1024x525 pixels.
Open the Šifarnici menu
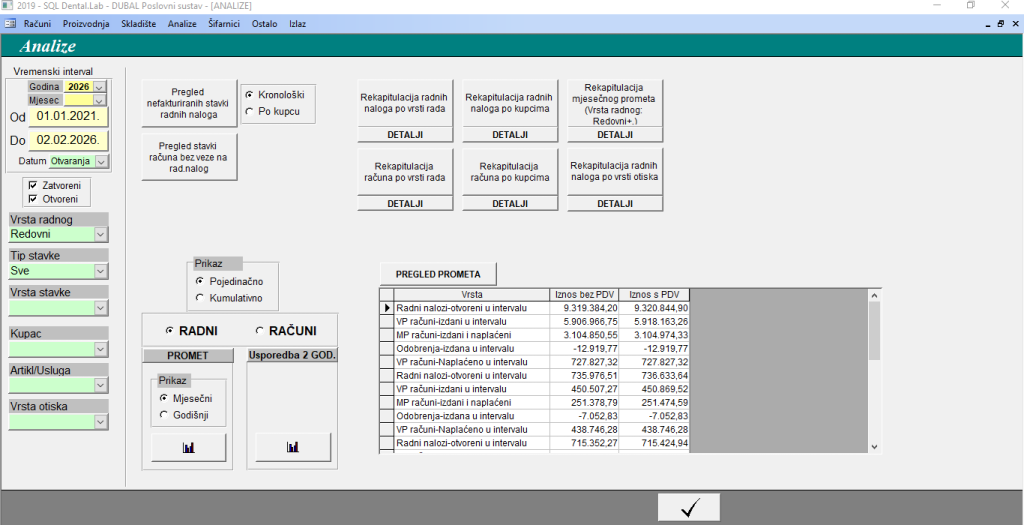coord(224,22)
